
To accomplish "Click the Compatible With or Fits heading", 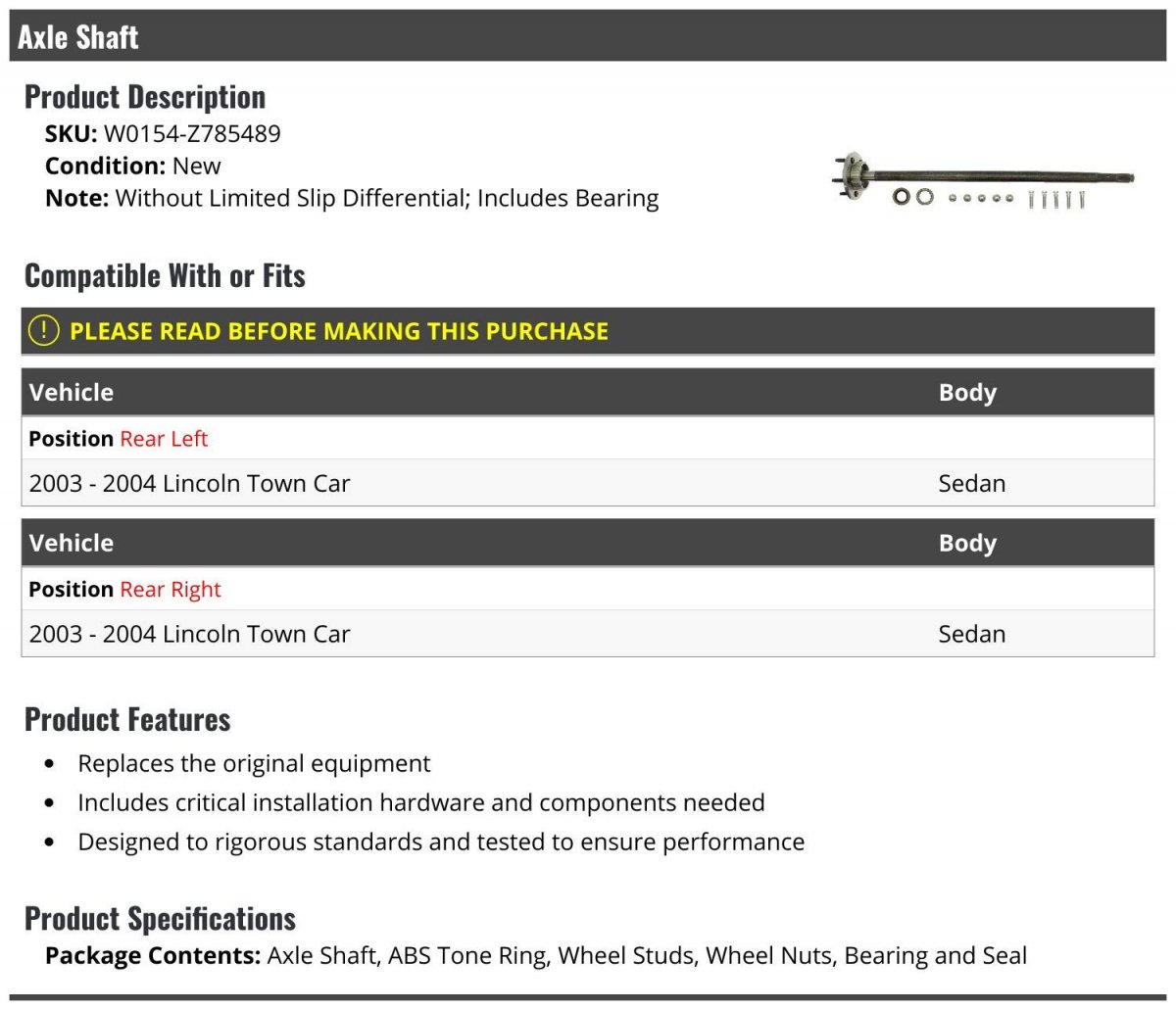I will (x=165, y=276).
